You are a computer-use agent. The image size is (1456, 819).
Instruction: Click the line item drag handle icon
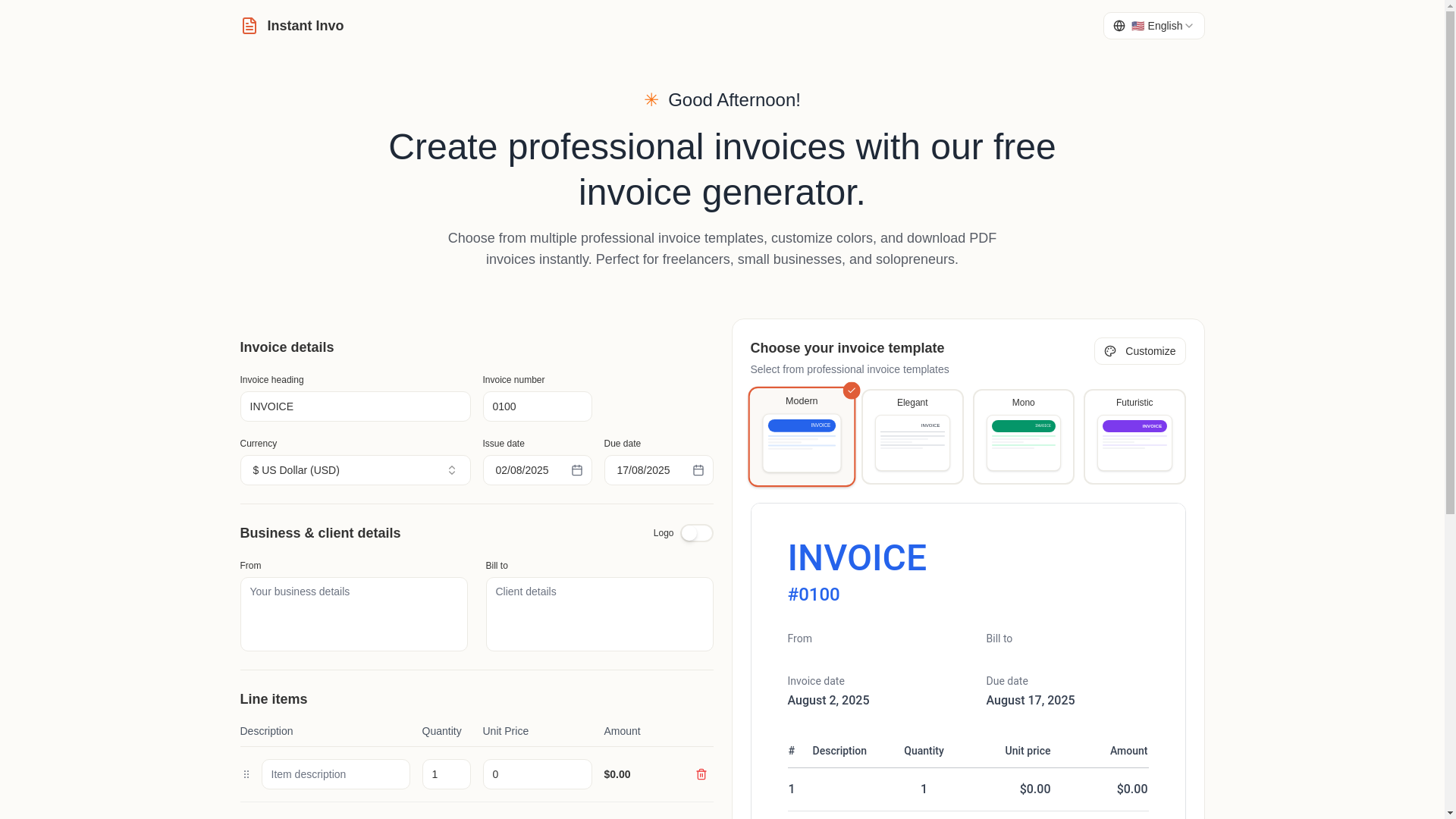click(x=246, y=774)
